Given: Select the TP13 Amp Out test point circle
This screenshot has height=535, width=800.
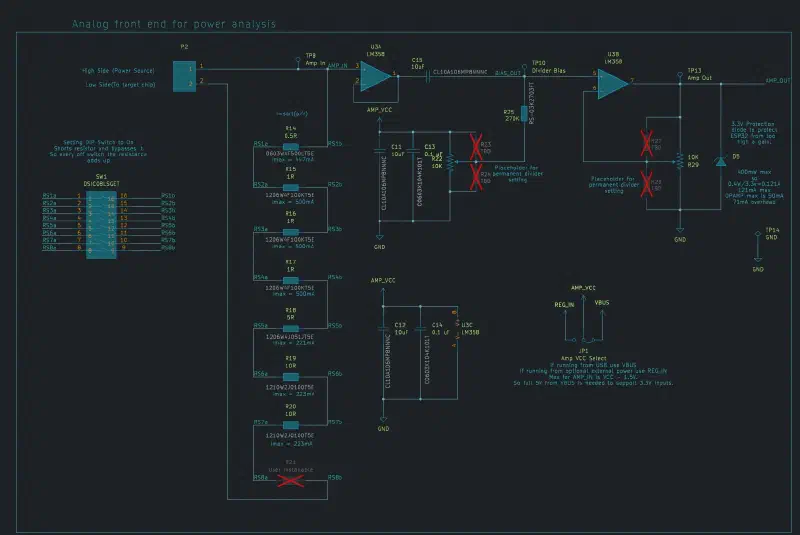Looking at the screenshot, I should [680, 75].
